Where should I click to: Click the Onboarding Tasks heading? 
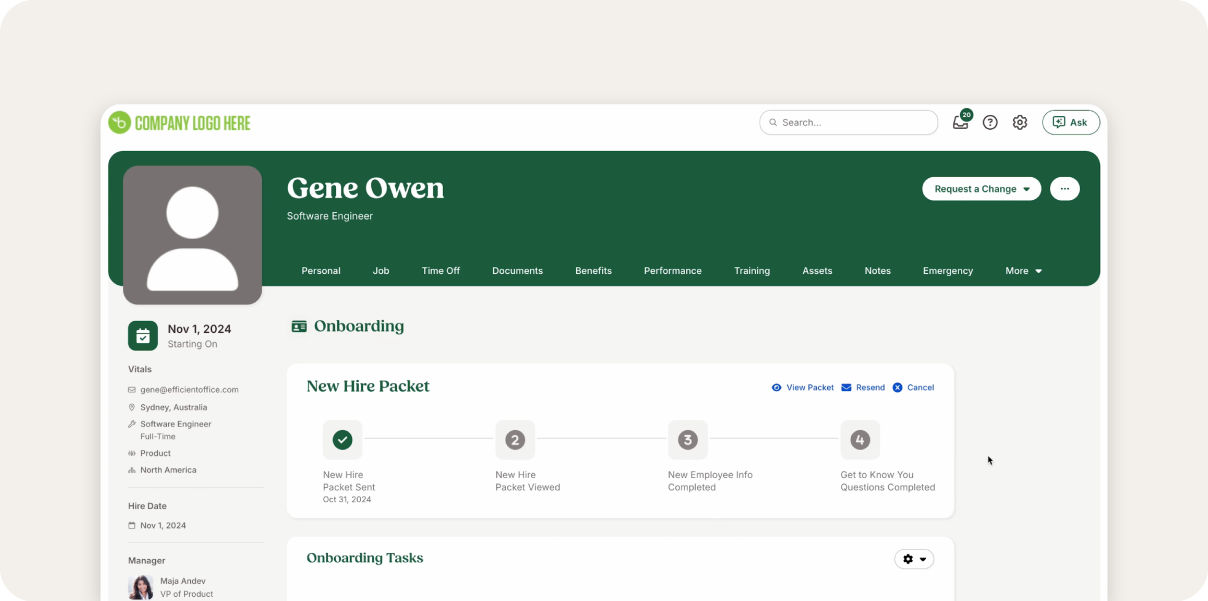365,558
